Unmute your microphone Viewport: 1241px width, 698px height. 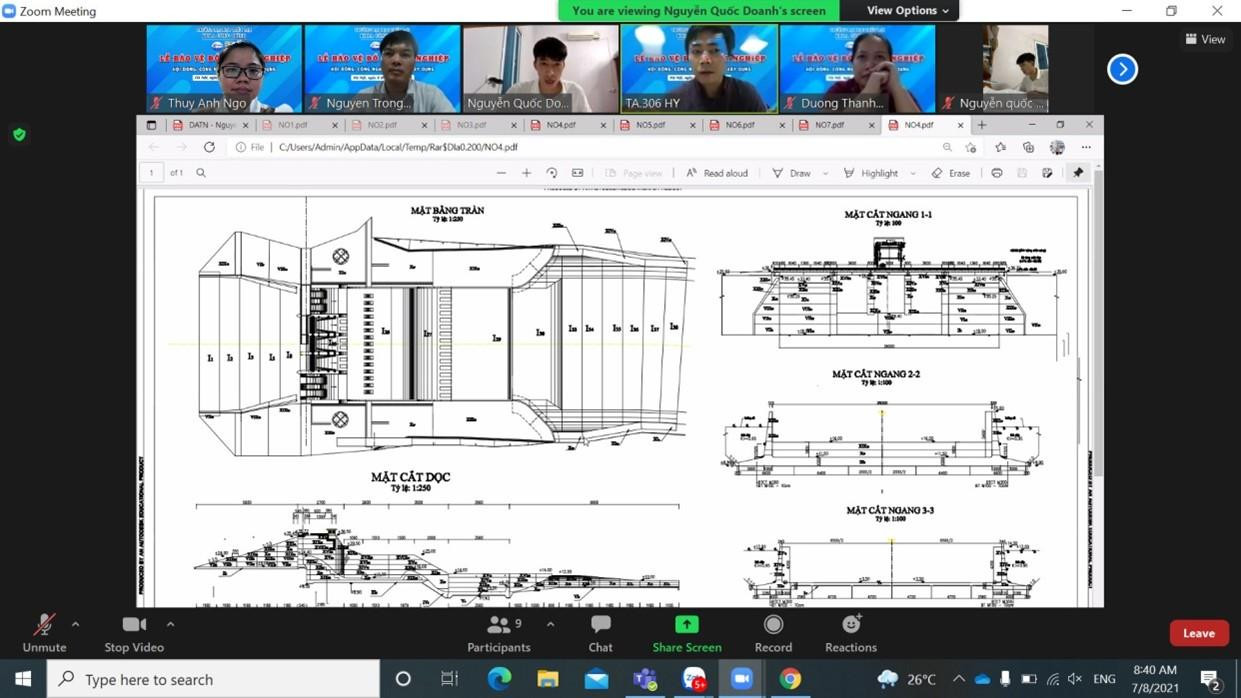tap(44, 632)
